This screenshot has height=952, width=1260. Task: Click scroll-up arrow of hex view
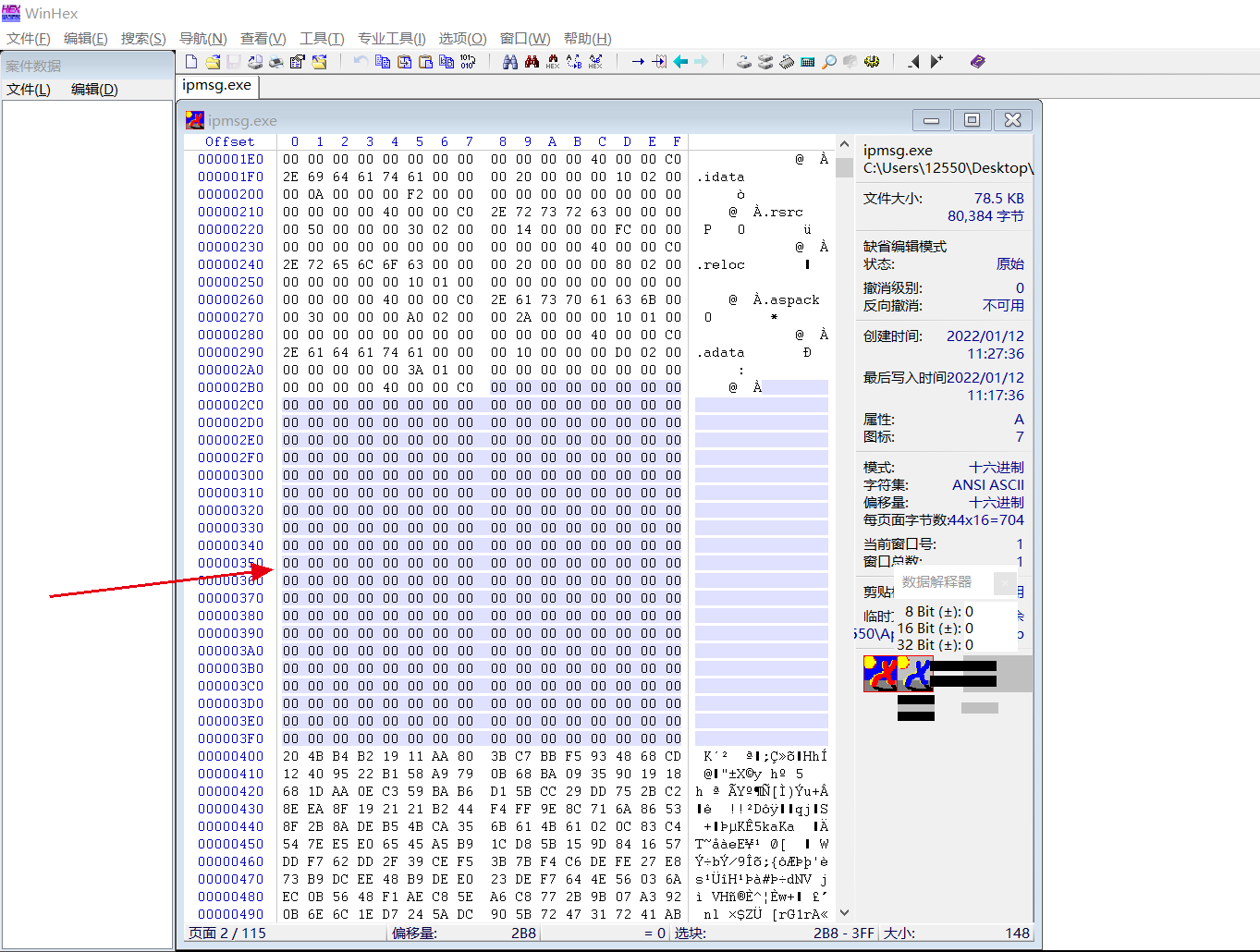pos(844,144)
